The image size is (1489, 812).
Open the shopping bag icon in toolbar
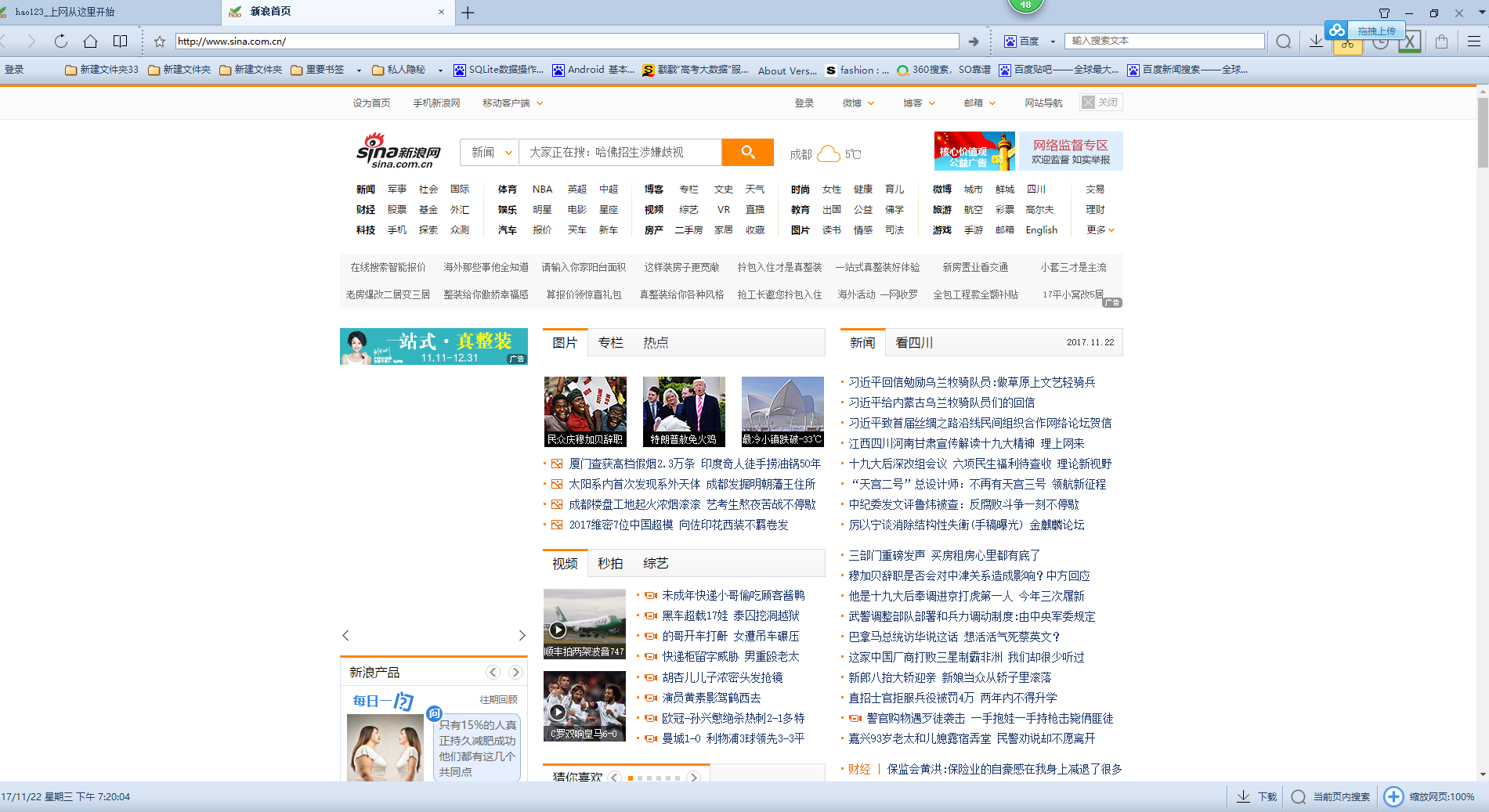click(x=1441, y=42)
